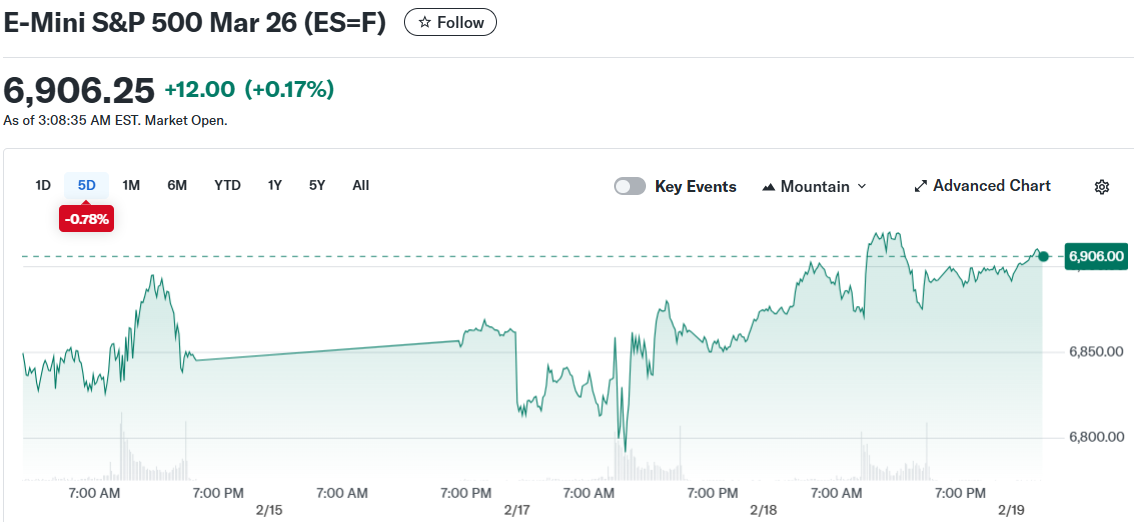Viewport: 1134px width, 522px height.
Task: Click the Mountain chart type icon
Action: pos(769,187)
